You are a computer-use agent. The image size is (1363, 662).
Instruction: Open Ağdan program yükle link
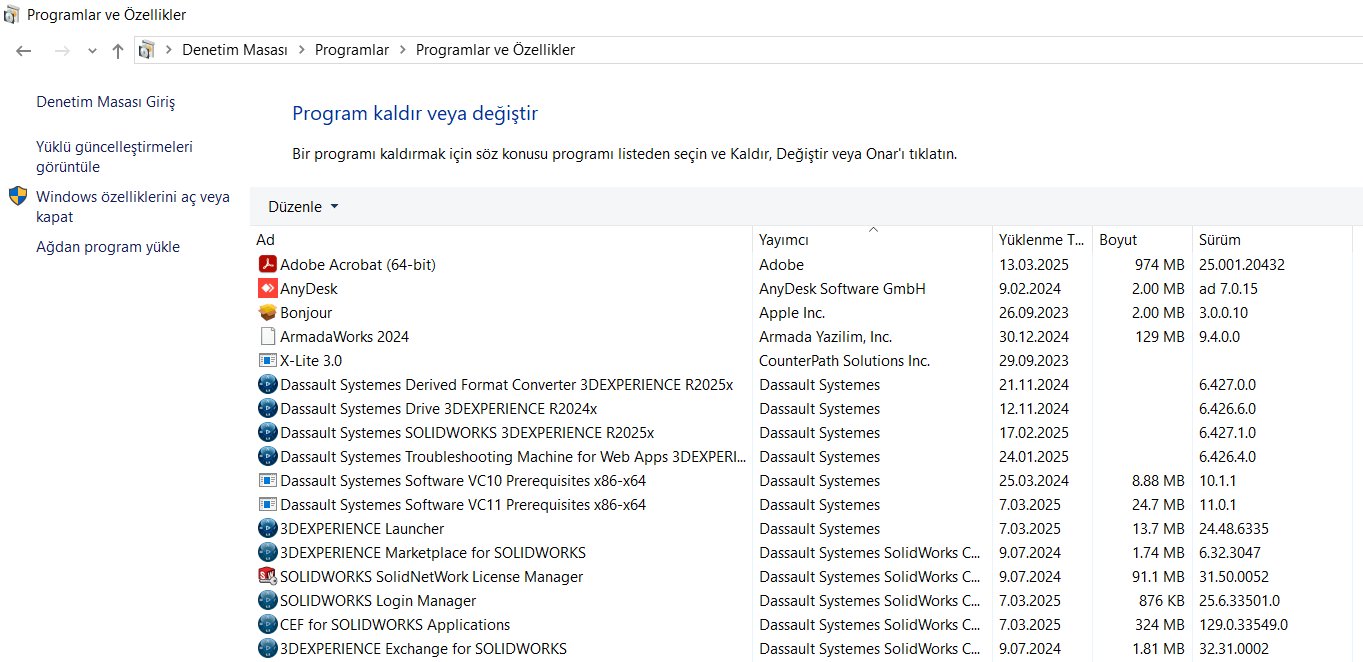(108, 247)
